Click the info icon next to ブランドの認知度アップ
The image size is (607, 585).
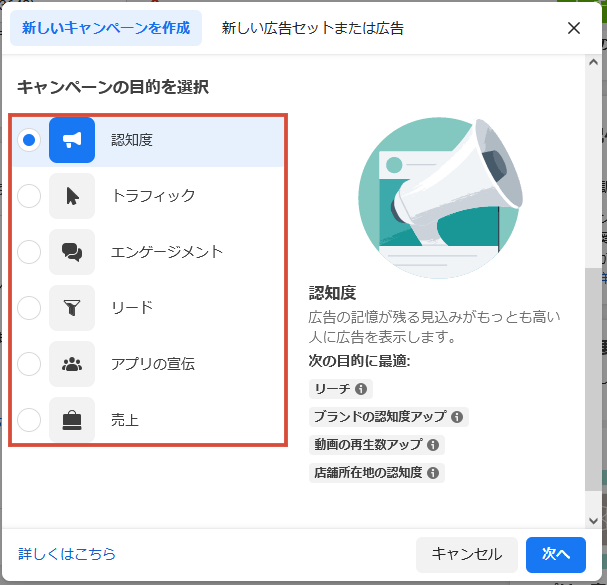coord(457,417)
